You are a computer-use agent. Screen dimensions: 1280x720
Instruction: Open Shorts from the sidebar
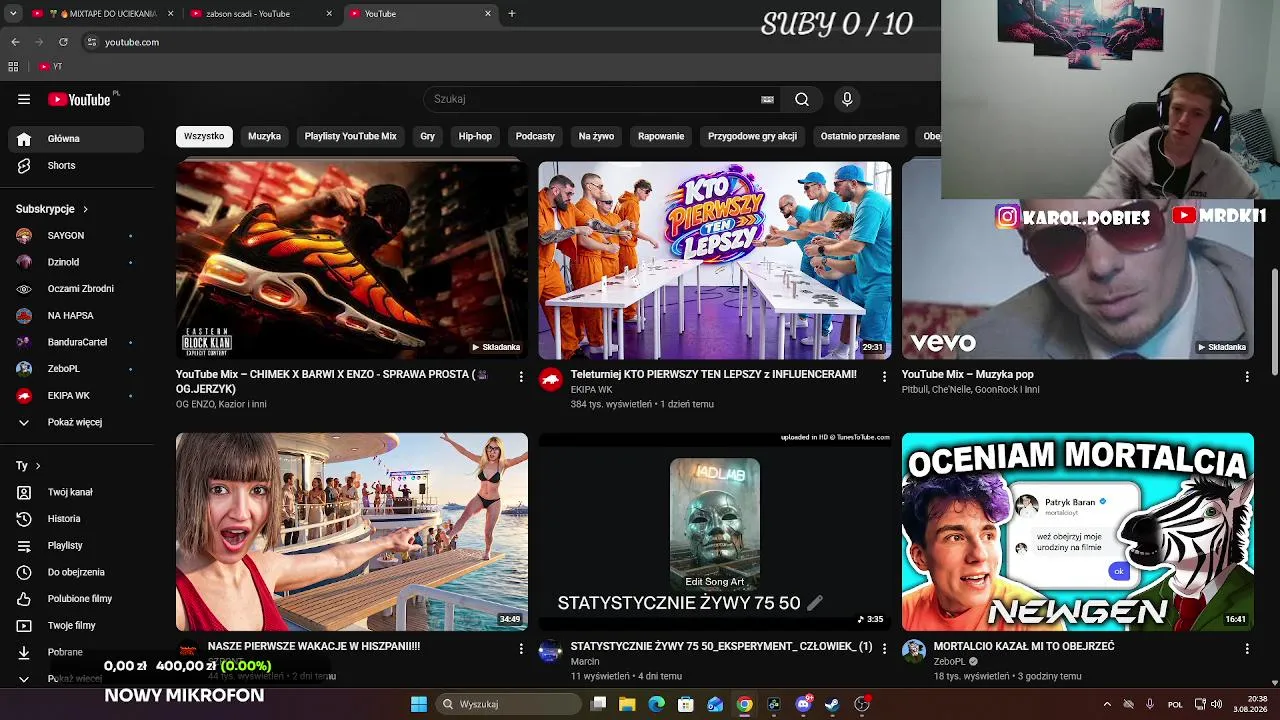pos(76,166)
